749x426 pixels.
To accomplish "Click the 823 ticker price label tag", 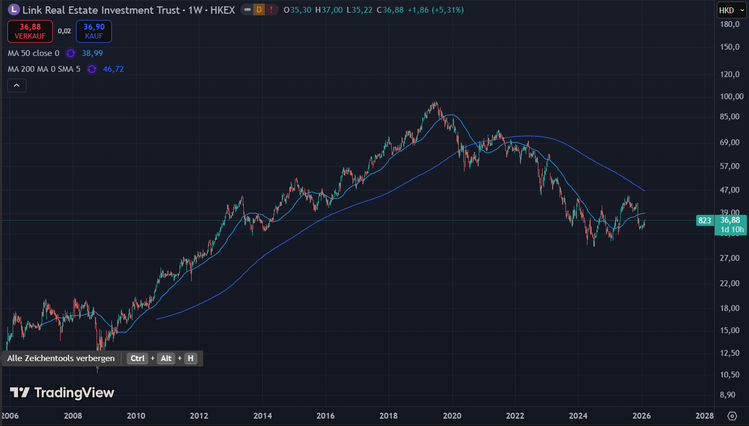I will (704, 220).
